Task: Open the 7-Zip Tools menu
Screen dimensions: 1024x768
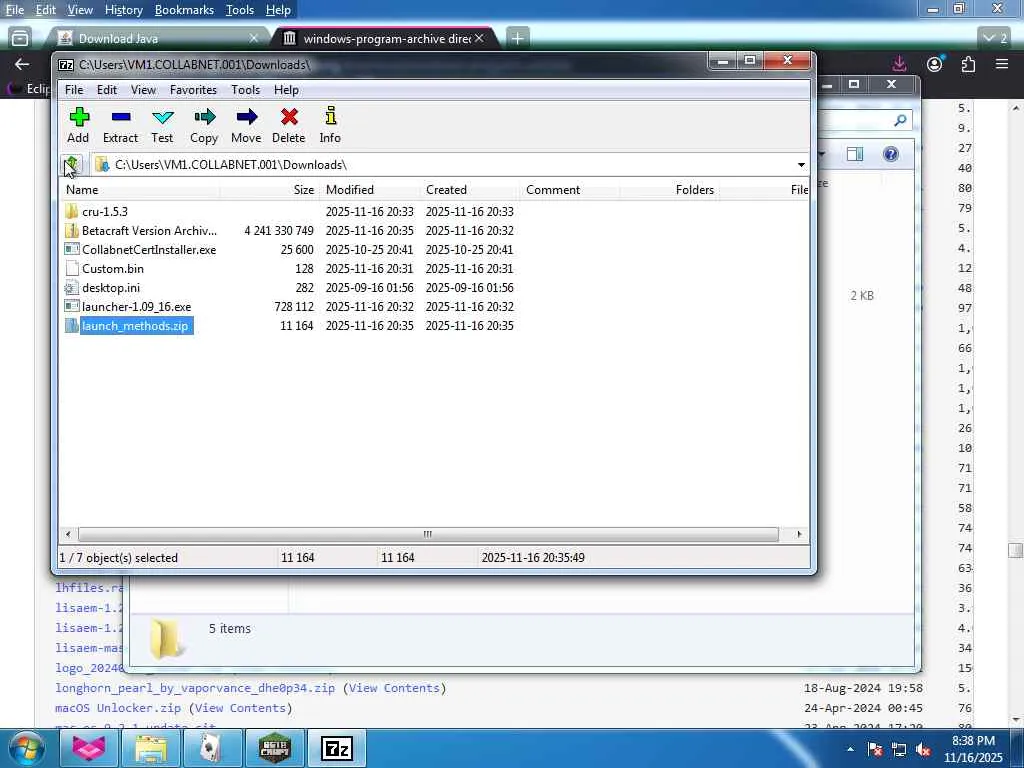Action: pyautogui.click(x=246, y=89)
